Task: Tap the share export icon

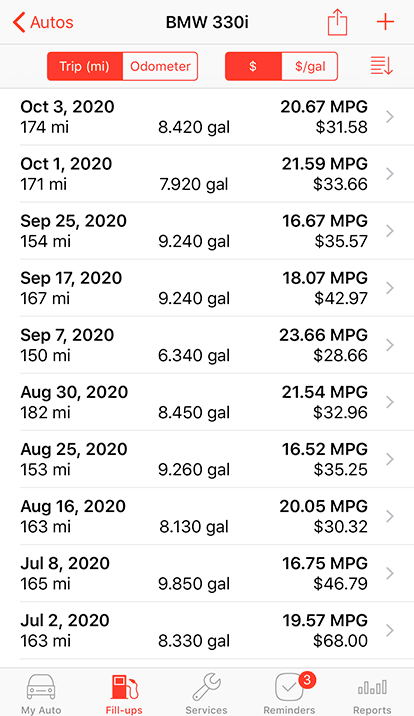Action: click(337, 22)
